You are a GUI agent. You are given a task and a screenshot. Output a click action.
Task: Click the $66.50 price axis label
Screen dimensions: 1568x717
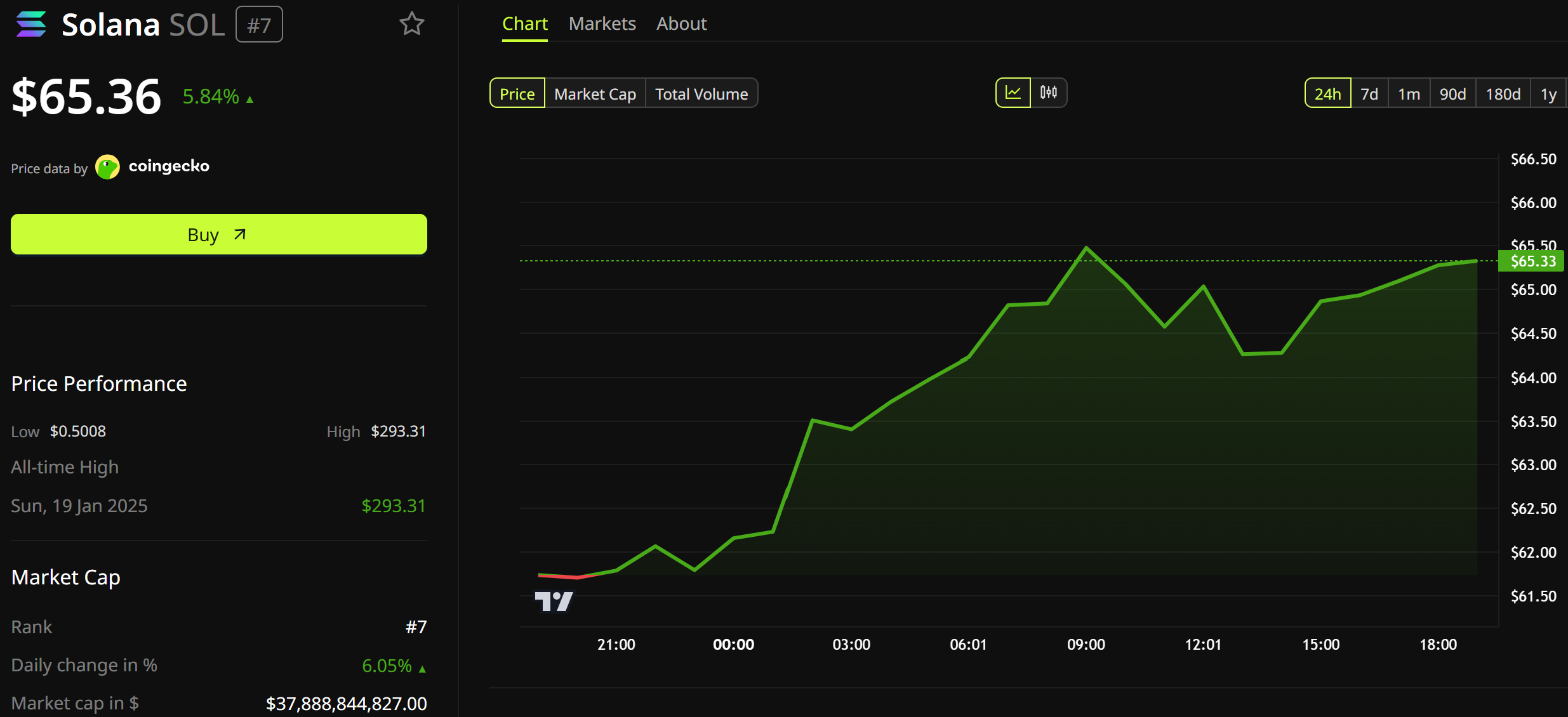1534,159
